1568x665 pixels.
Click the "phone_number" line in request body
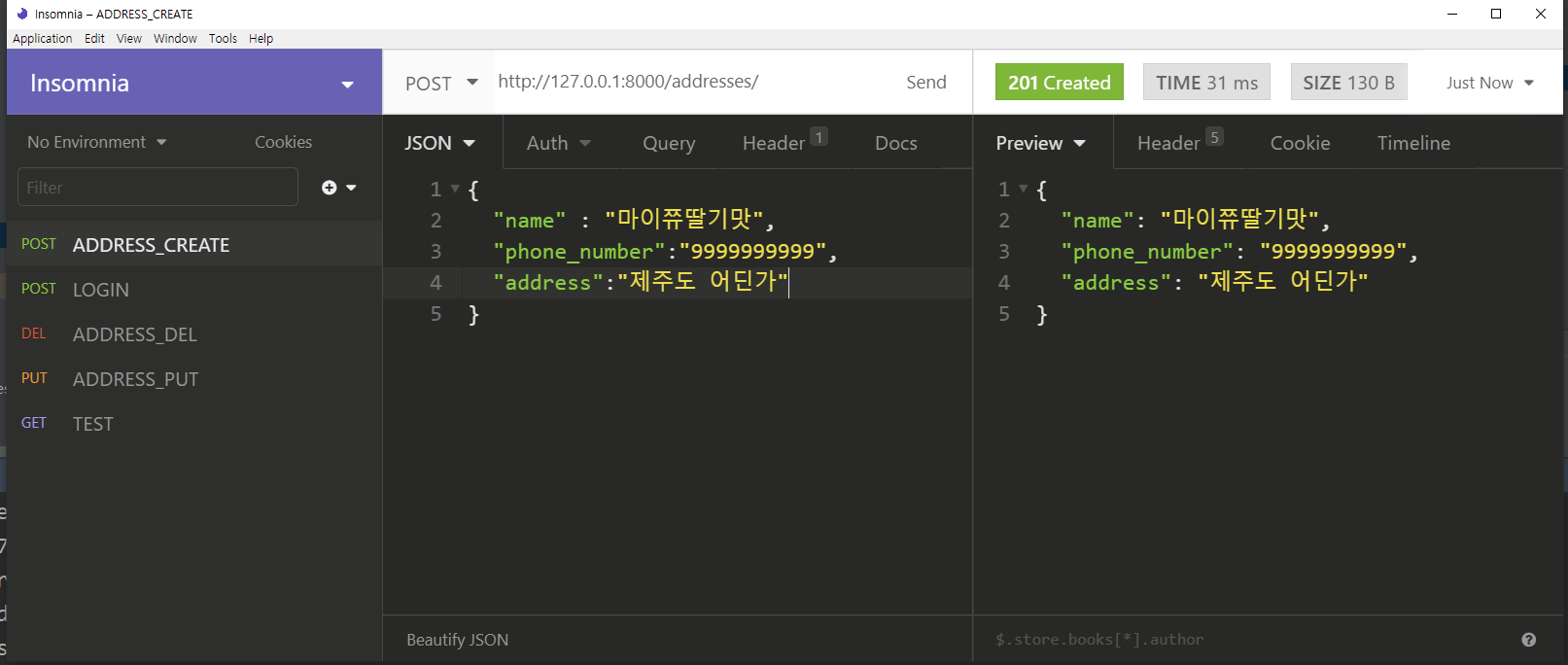(665, 252)
